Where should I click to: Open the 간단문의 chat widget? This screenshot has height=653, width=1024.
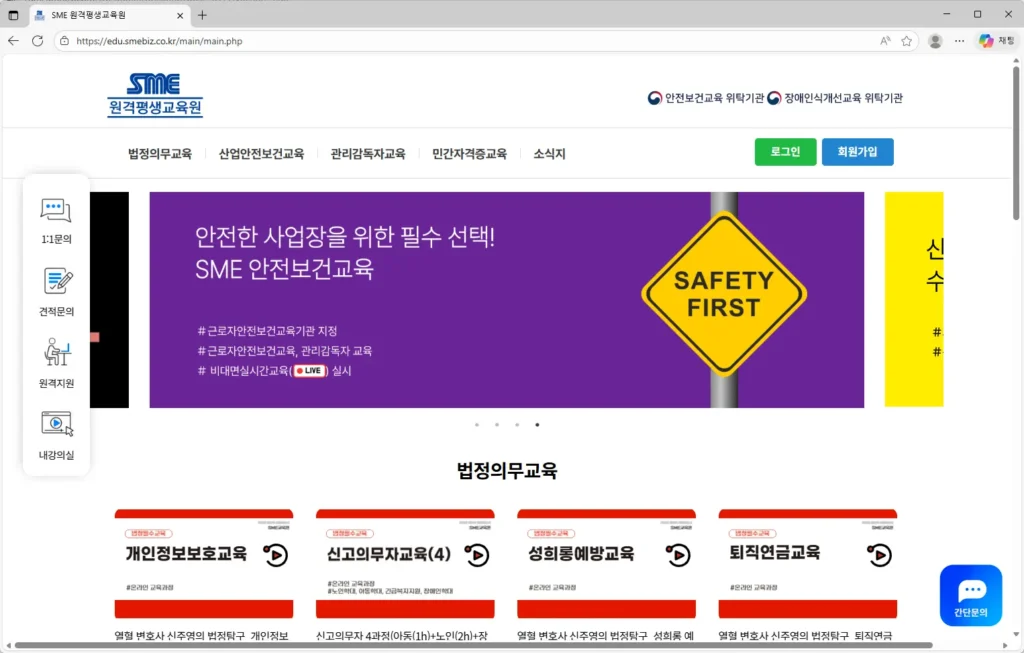point(969,595)
